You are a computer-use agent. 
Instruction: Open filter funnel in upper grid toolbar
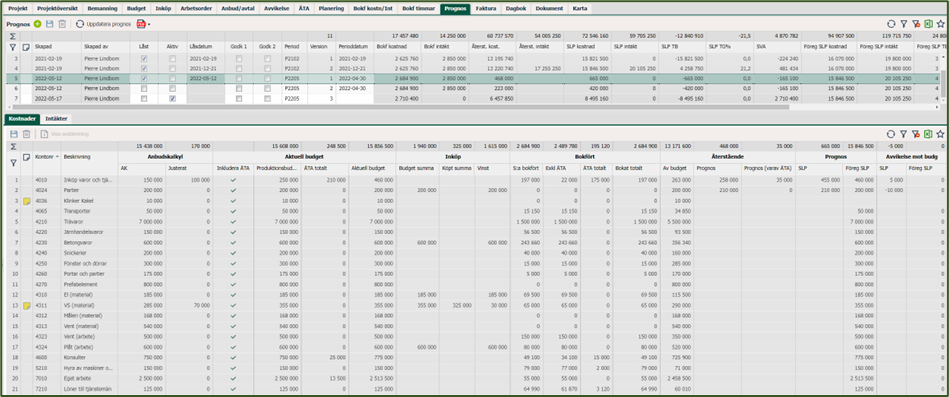tap(904, 24)
